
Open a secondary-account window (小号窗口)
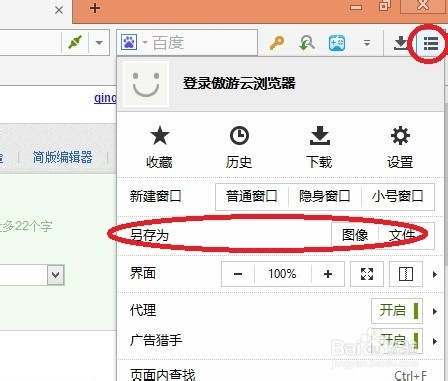[x=398, y=196]
